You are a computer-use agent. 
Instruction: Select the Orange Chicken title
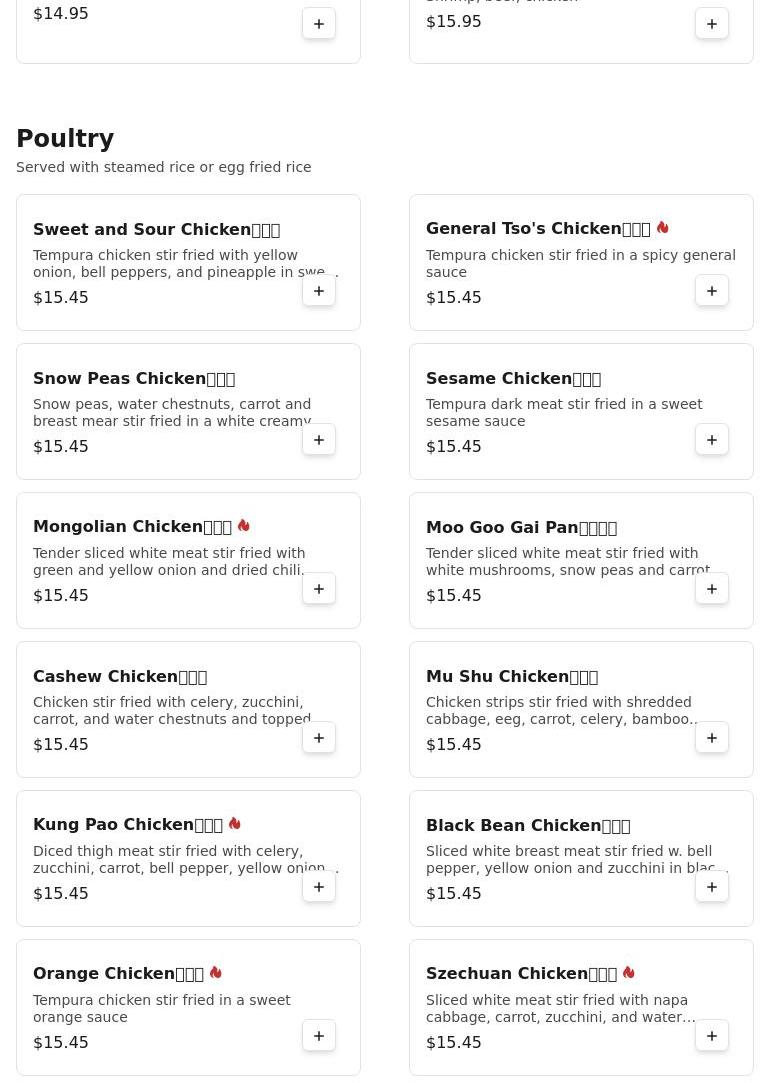118,974
